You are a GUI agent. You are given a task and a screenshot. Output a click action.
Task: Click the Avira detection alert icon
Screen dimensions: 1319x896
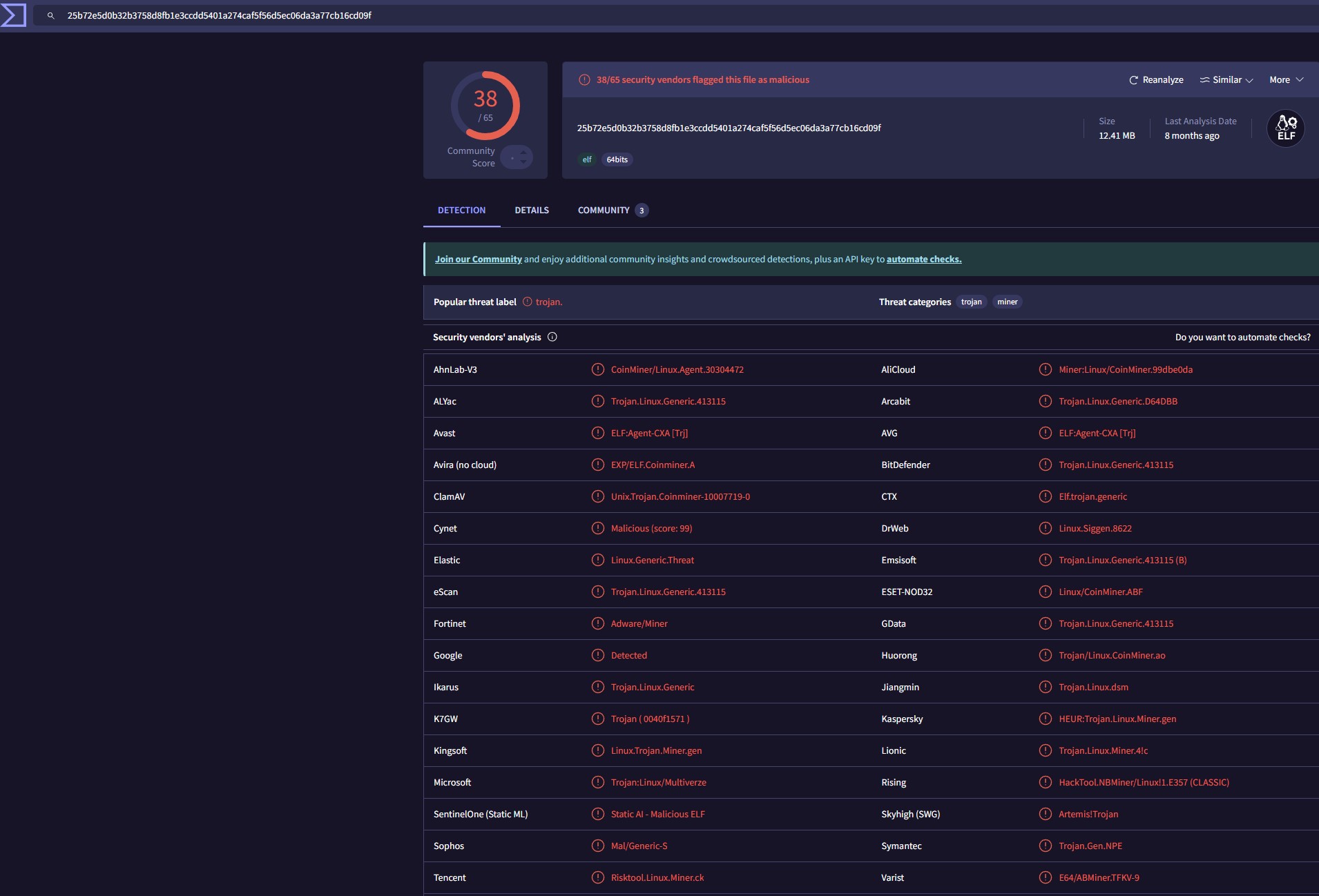[598, 465]
